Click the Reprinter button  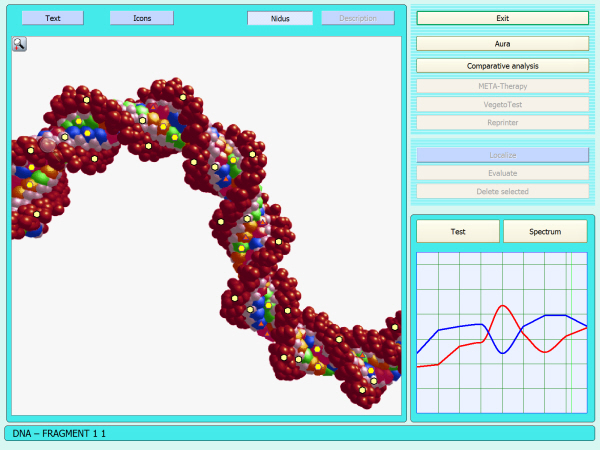[502, 122]
